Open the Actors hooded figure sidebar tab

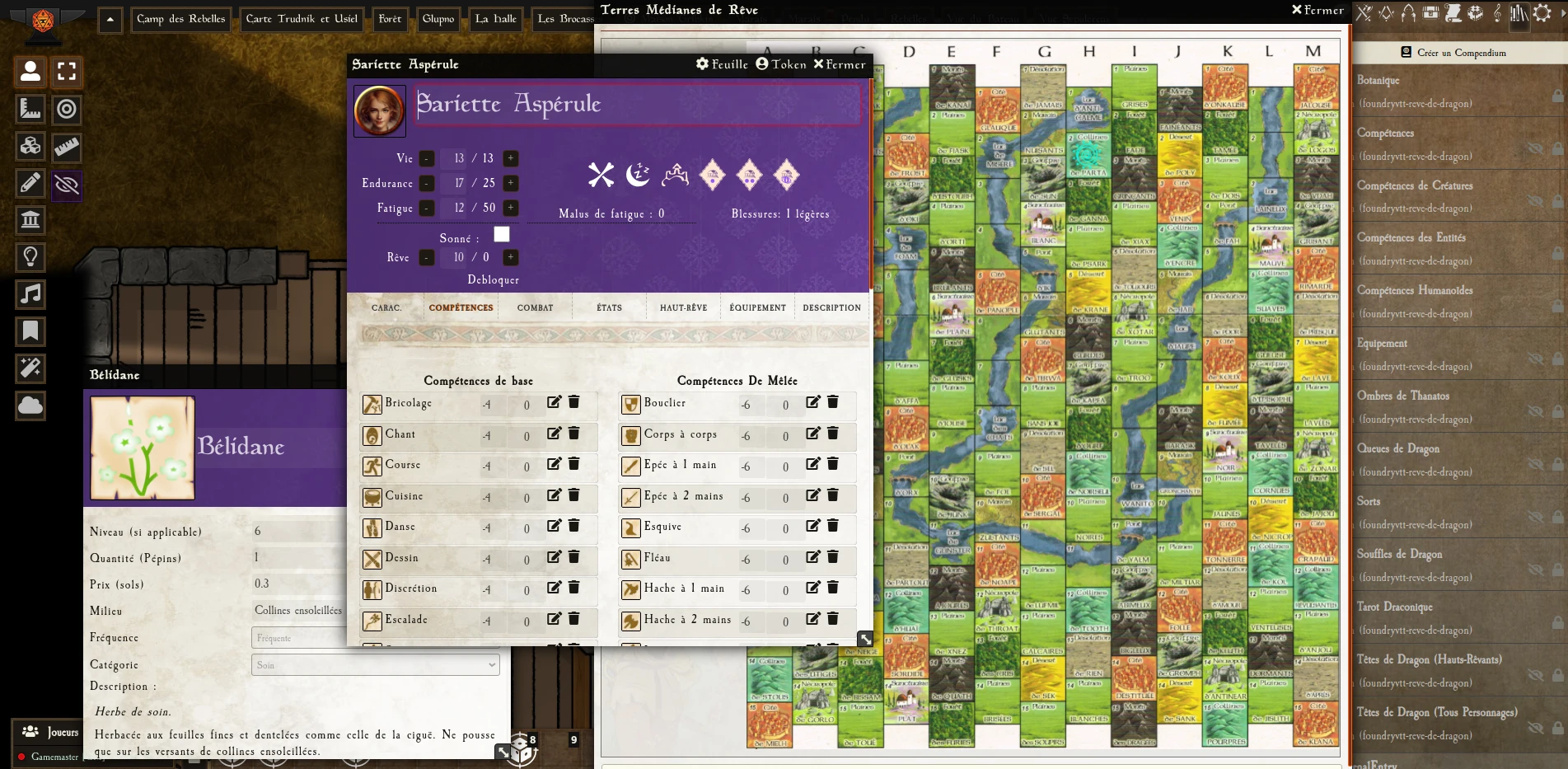click(x=1409, y=12)
